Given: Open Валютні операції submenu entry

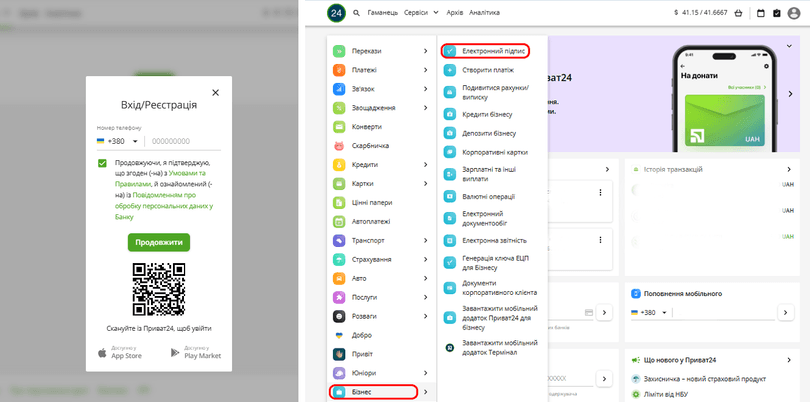Looking at the screenshot, I should point(487,197).
